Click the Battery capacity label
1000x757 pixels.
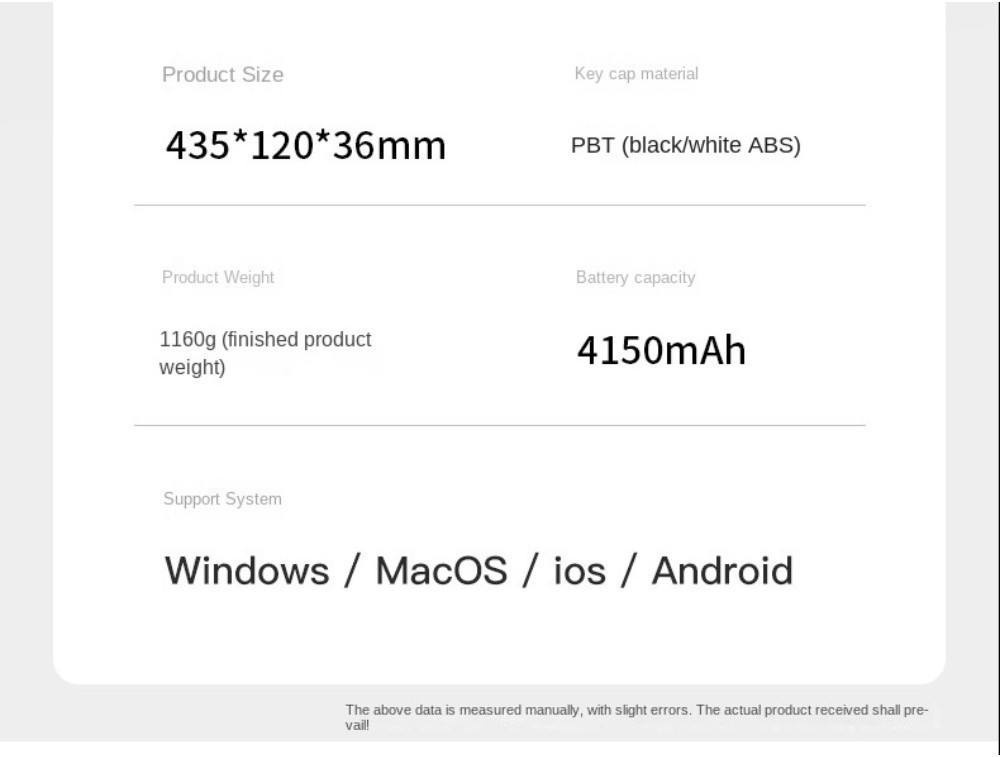(x=635, y=278)
